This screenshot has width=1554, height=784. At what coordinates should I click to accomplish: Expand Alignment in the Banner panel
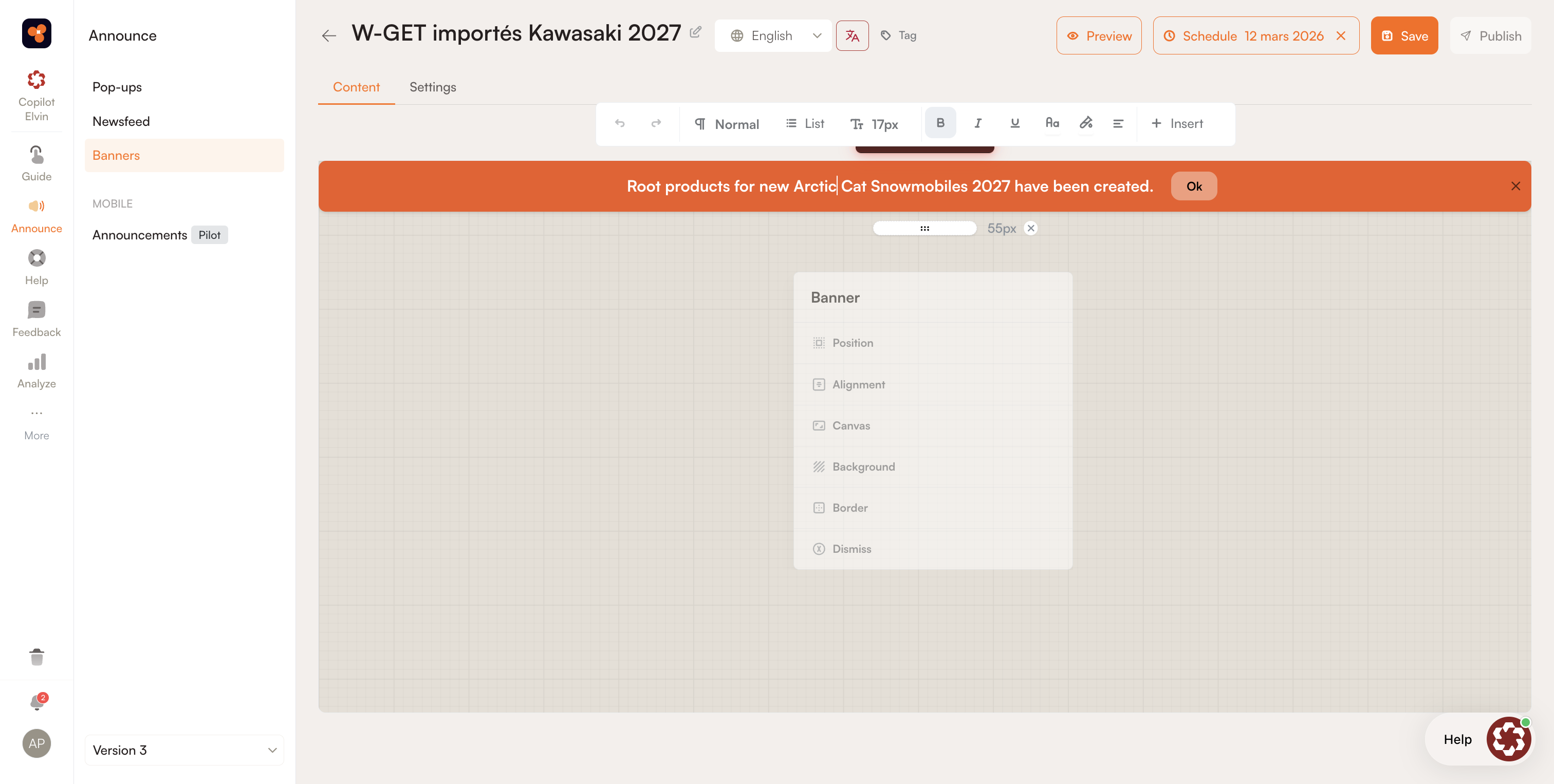tap(933, 384)
